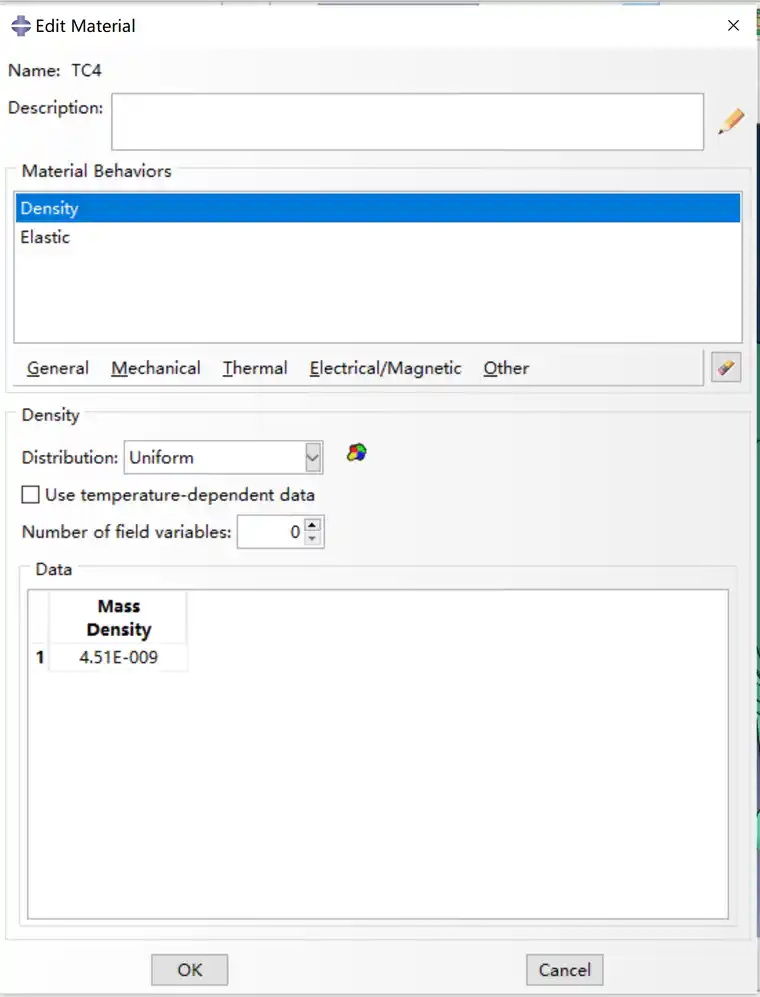Increase the number of field variables
The image size is (760, 997).
click(x=312, y=525)
